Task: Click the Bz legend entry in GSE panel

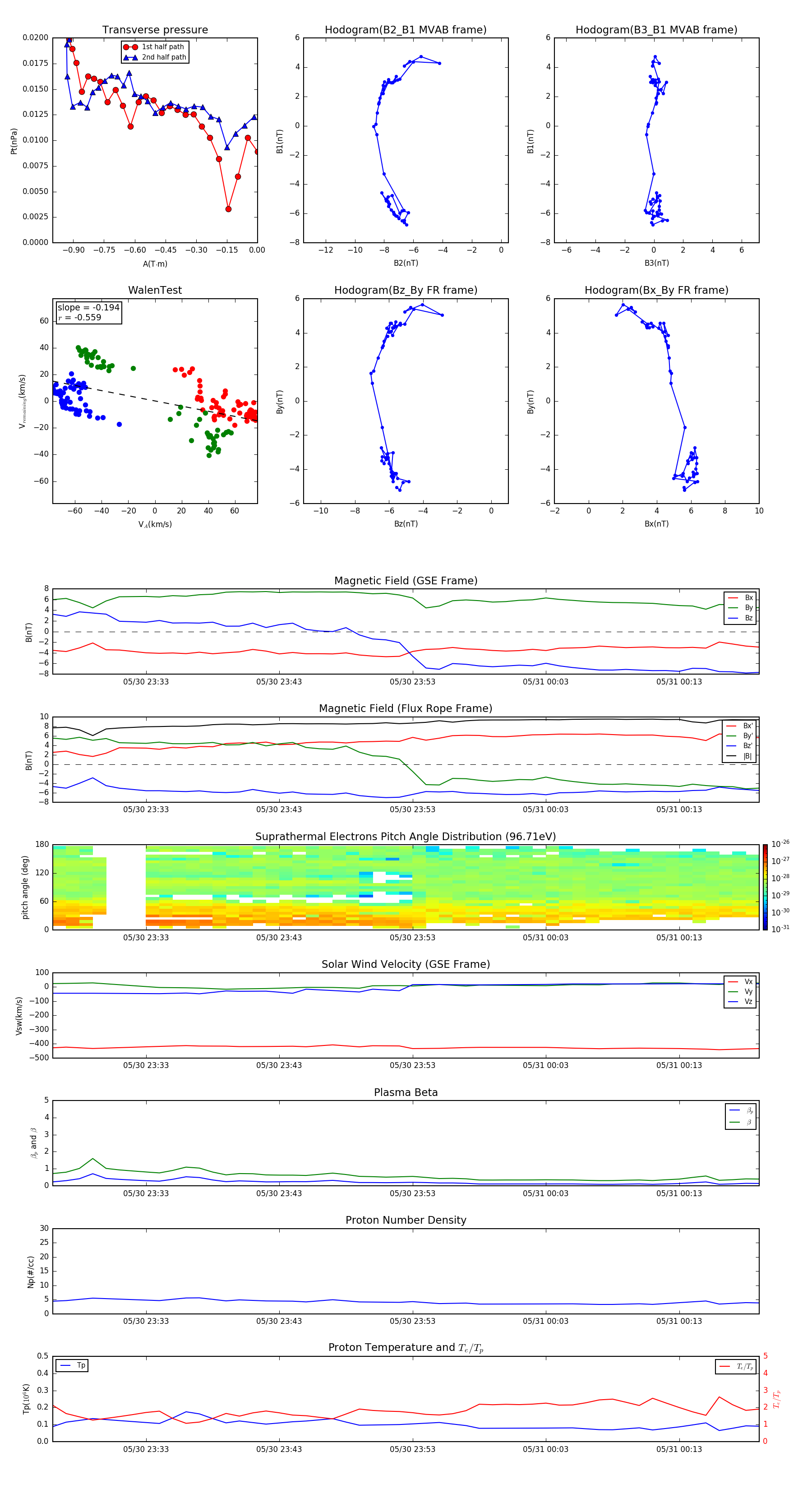Action: pos(740,618)
